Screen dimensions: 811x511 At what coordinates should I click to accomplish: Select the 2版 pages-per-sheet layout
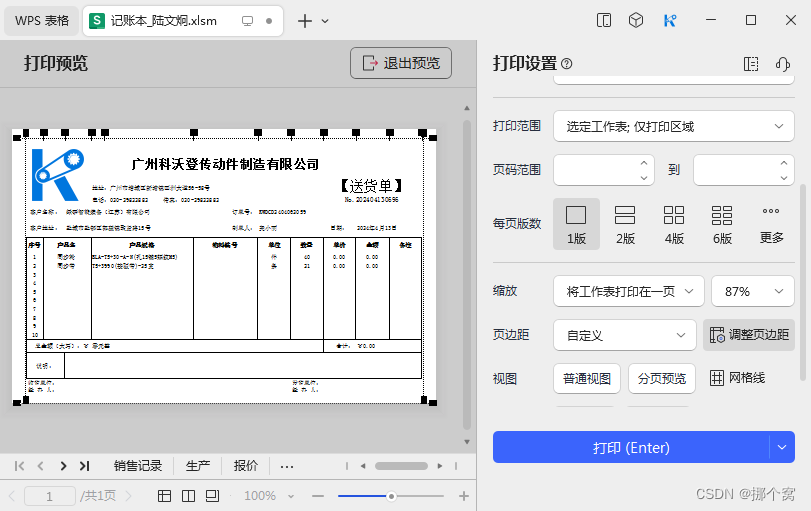pos(625,224)
